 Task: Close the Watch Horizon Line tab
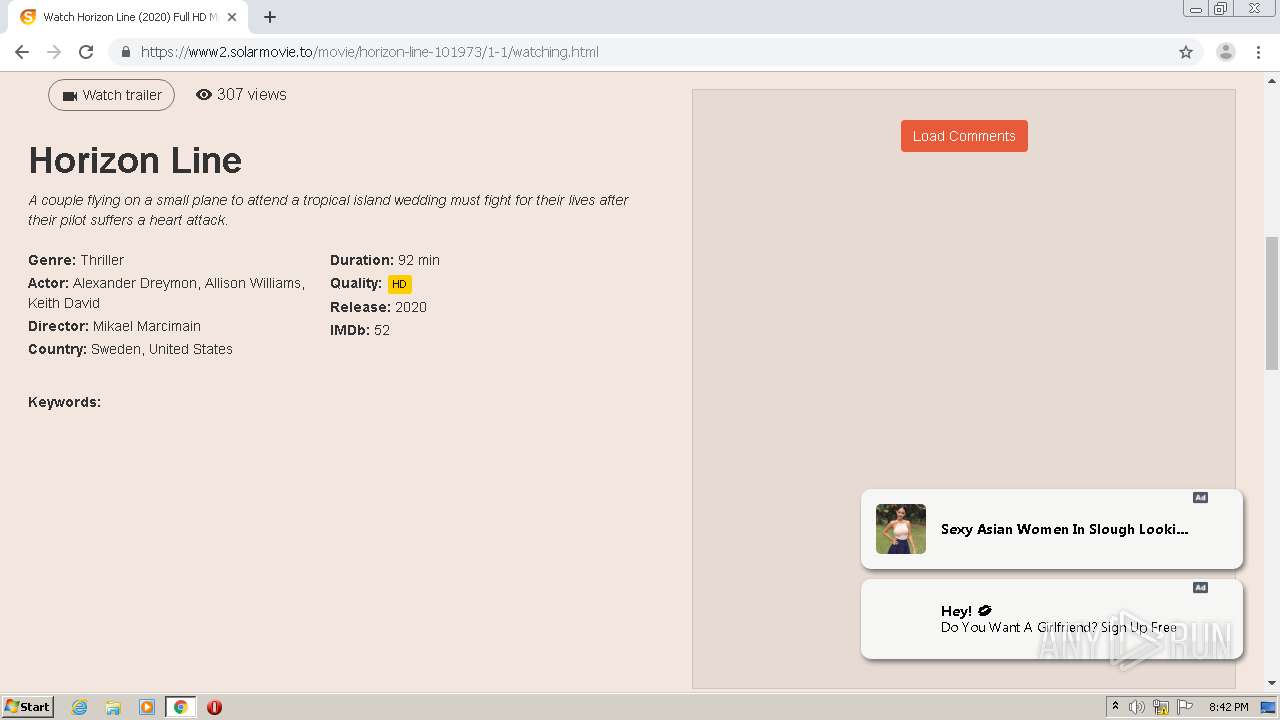point(232,17)
